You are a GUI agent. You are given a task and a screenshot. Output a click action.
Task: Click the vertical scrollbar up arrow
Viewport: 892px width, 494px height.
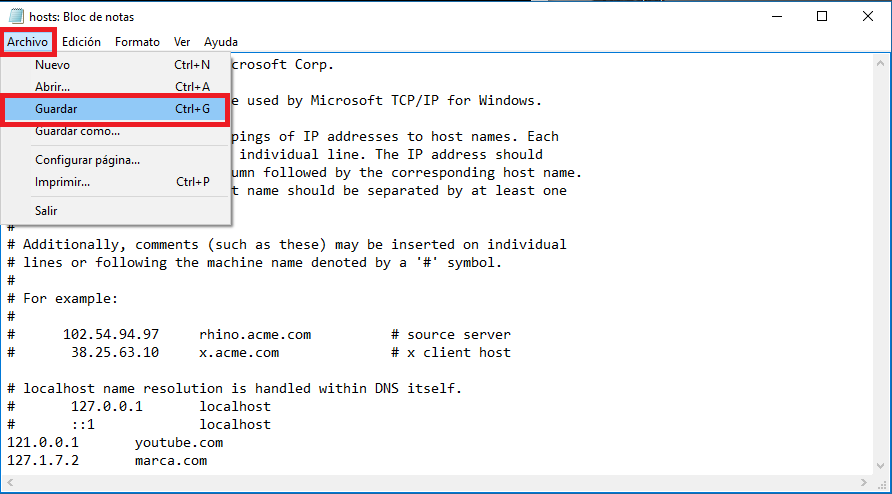pos(881,63)
